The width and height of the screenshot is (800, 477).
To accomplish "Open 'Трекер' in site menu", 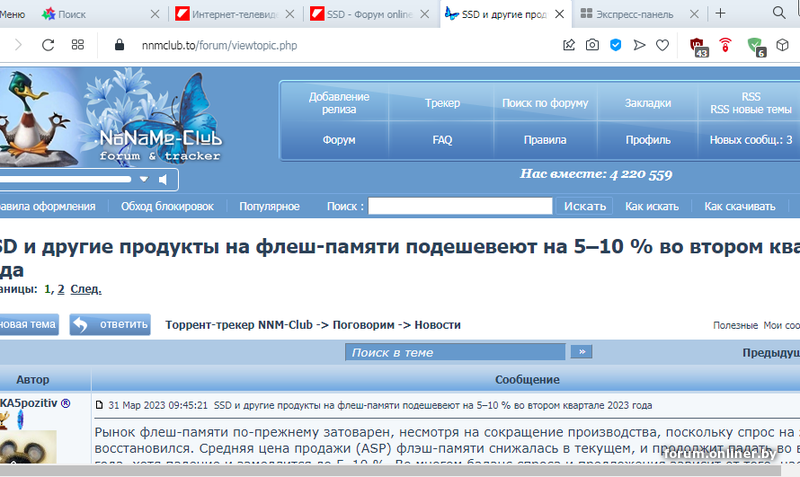I will (x=442, y=103).
